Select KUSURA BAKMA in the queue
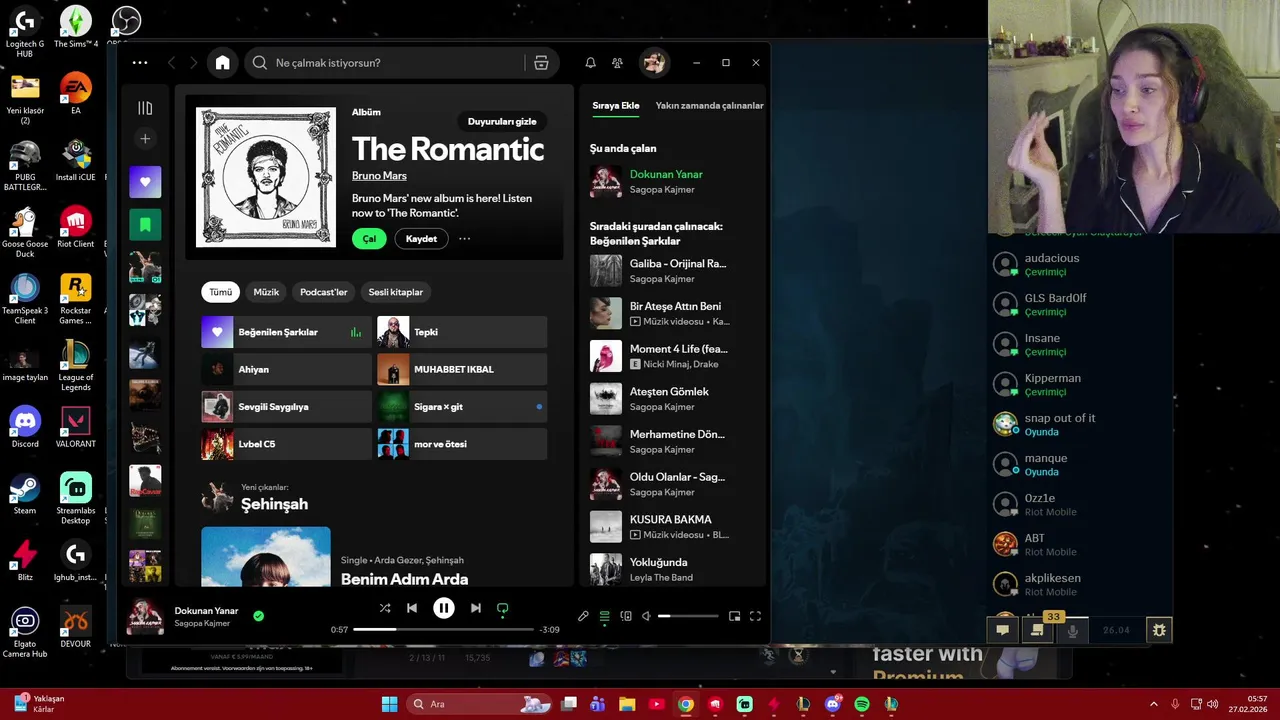Viewport: 1280px width, 720px height. click(x=672, y=527)
